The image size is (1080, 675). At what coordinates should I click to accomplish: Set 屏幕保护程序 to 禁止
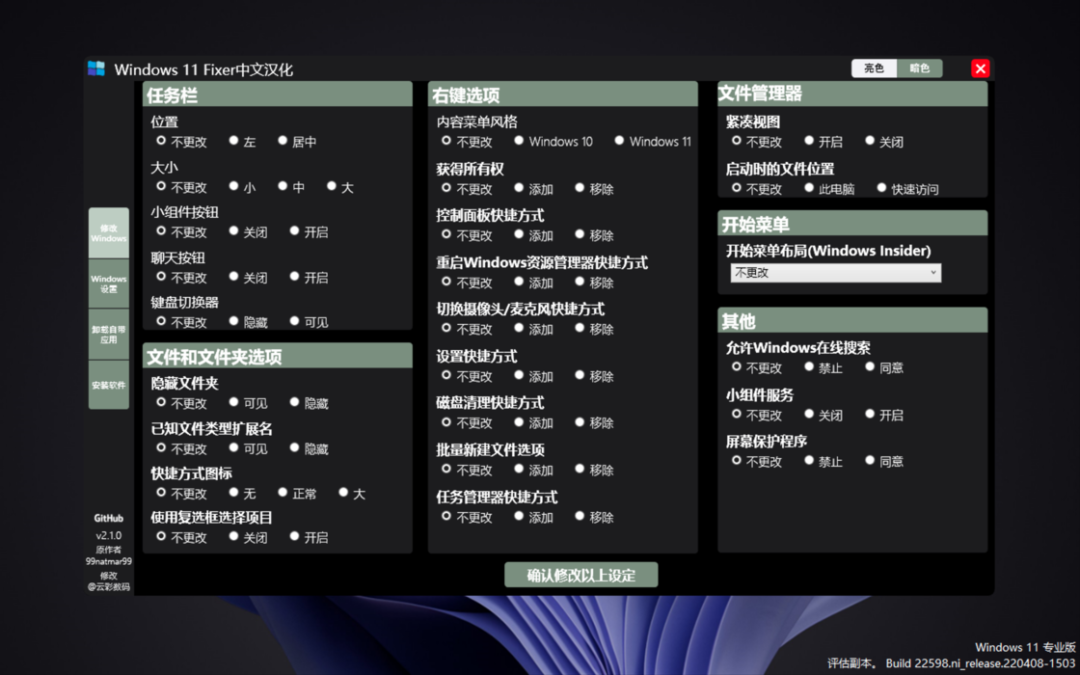(824, 461)
